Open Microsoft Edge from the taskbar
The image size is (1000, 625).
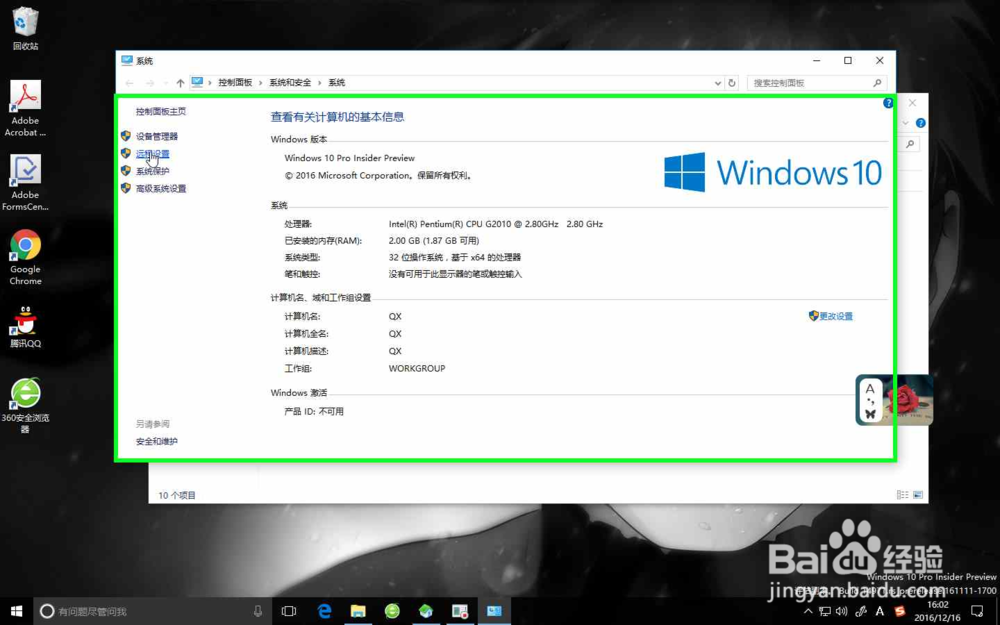pos(324,611)
